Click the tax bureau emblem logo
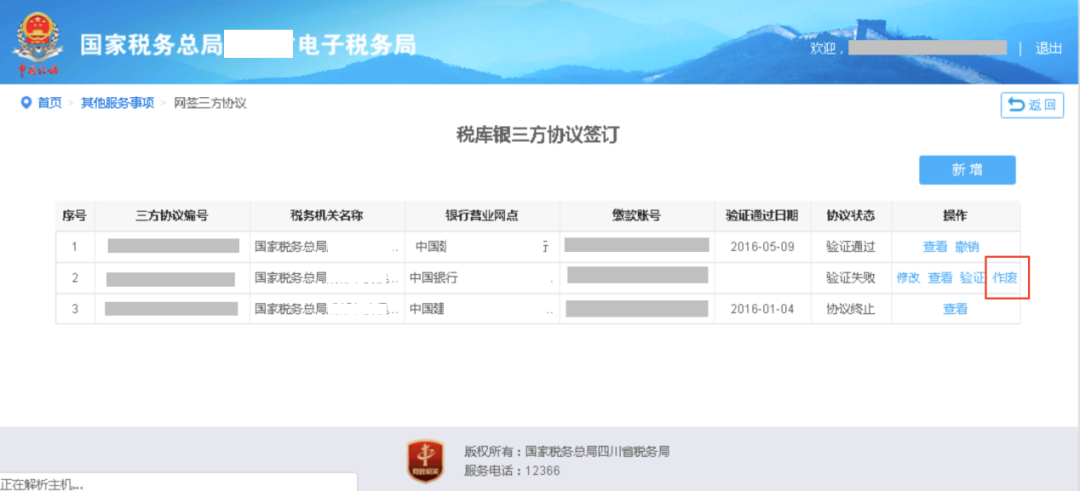Viewport: 1080px width, 491px height. coord(38,45)
